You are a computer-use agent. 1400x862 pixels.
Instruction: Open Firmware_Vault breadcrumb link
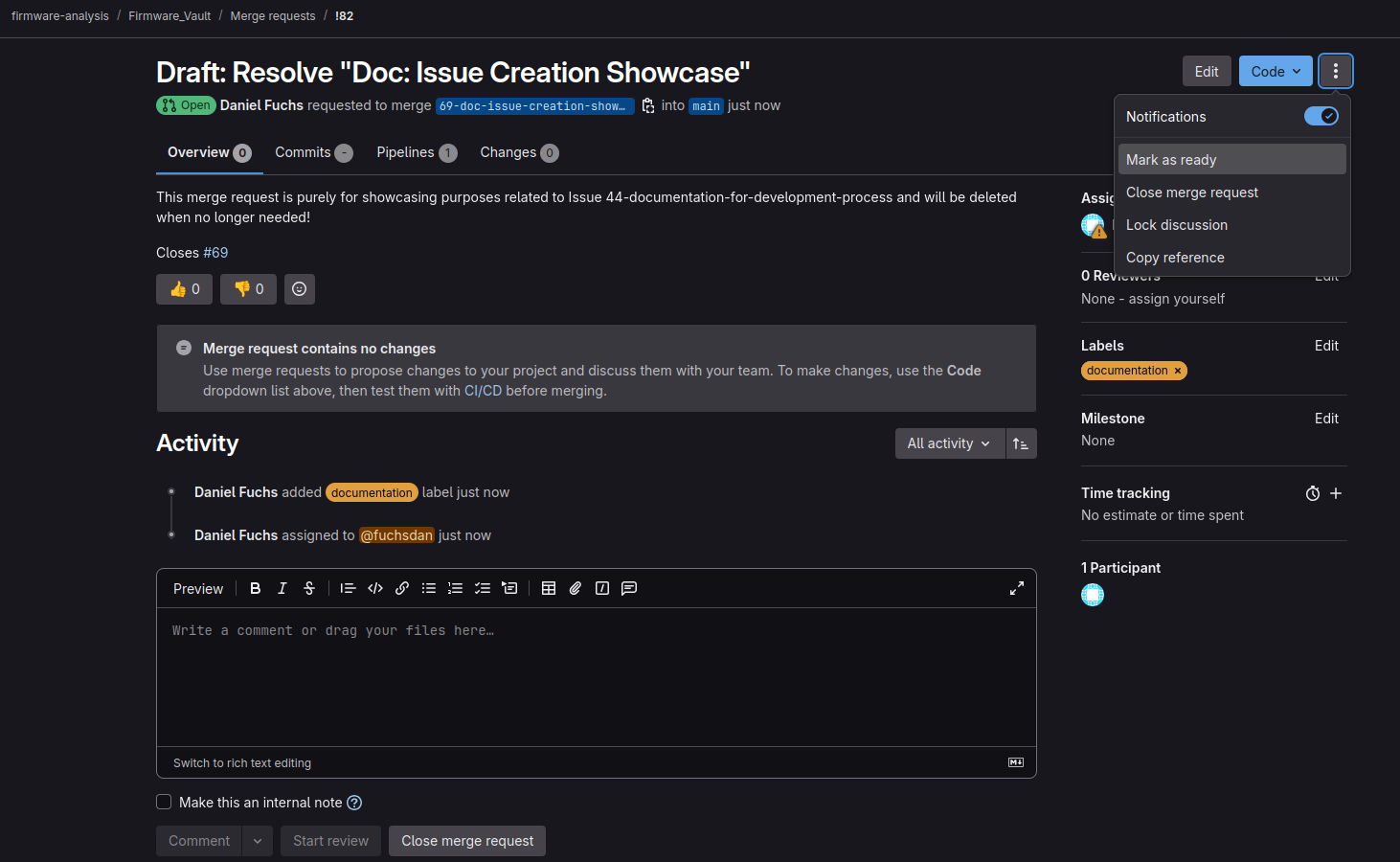click(169, 16)
